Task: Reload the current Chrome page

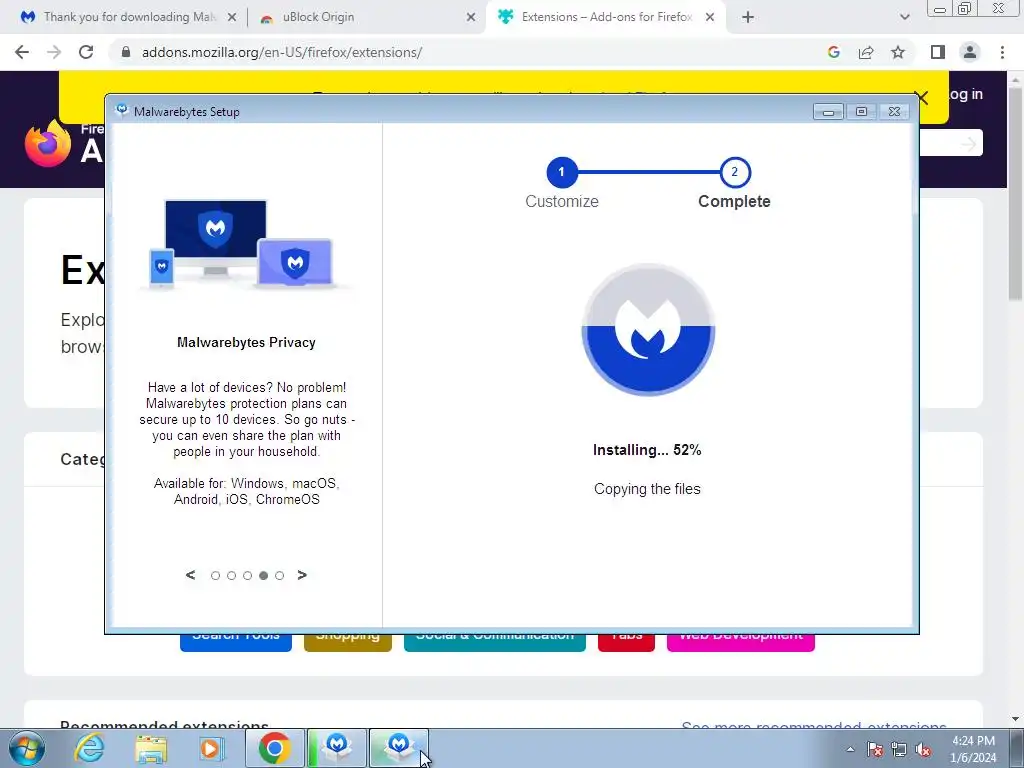Action: [86, 52]
